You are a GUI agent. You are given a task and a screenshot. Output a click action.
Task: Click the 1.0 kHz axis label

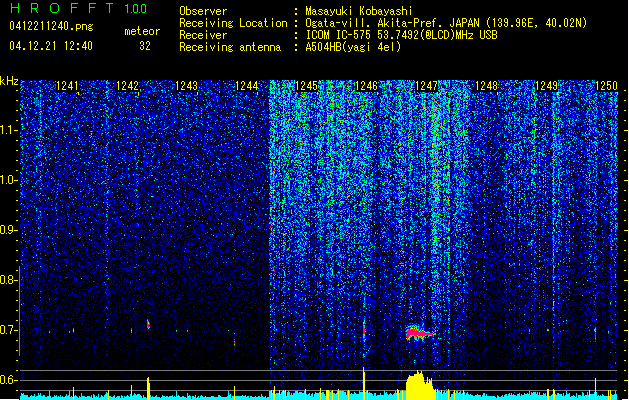9,180
